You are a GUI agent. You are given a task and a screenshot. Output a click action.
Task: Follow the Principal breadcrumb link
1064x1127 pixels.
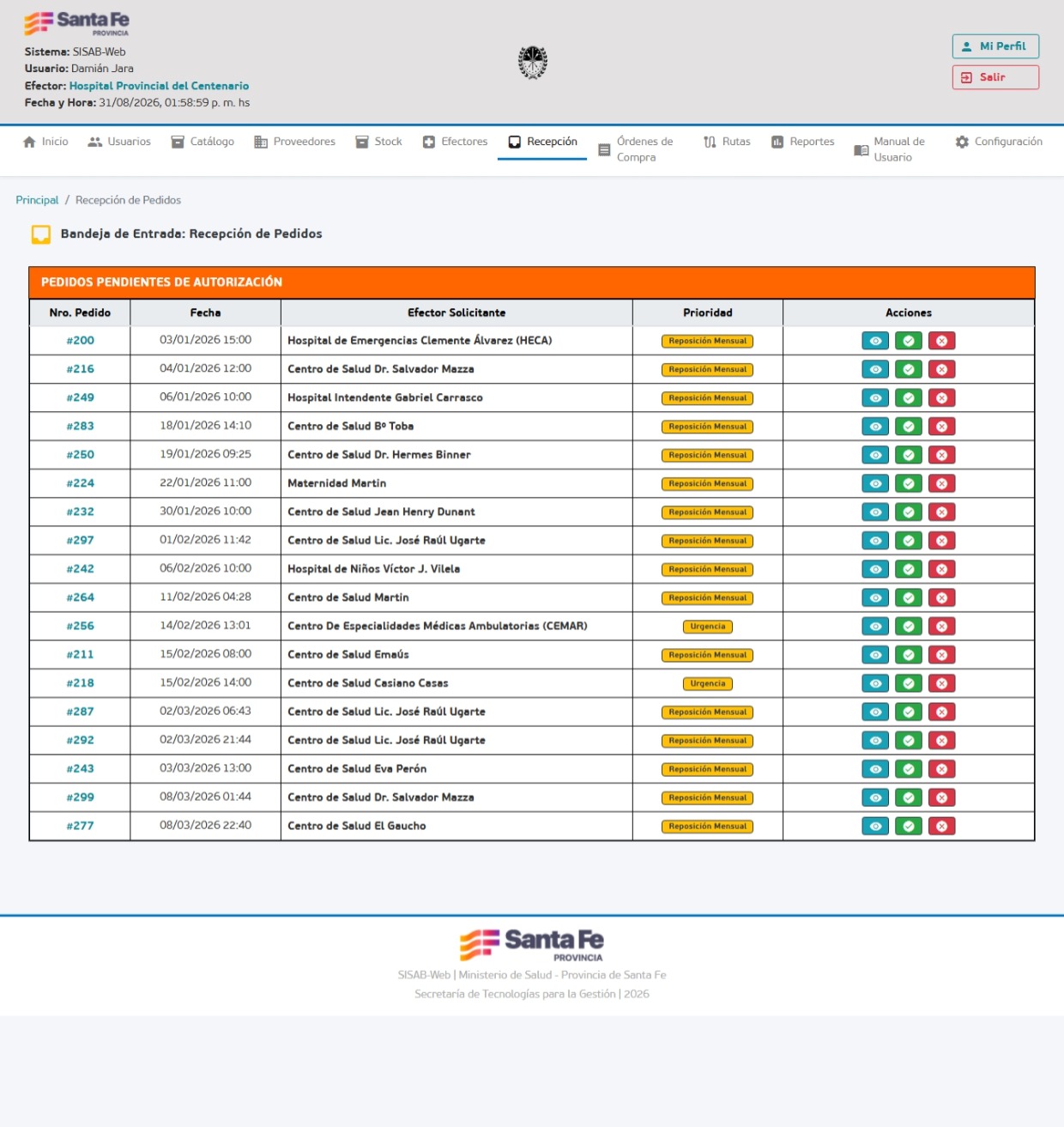[x=37, y=200]
